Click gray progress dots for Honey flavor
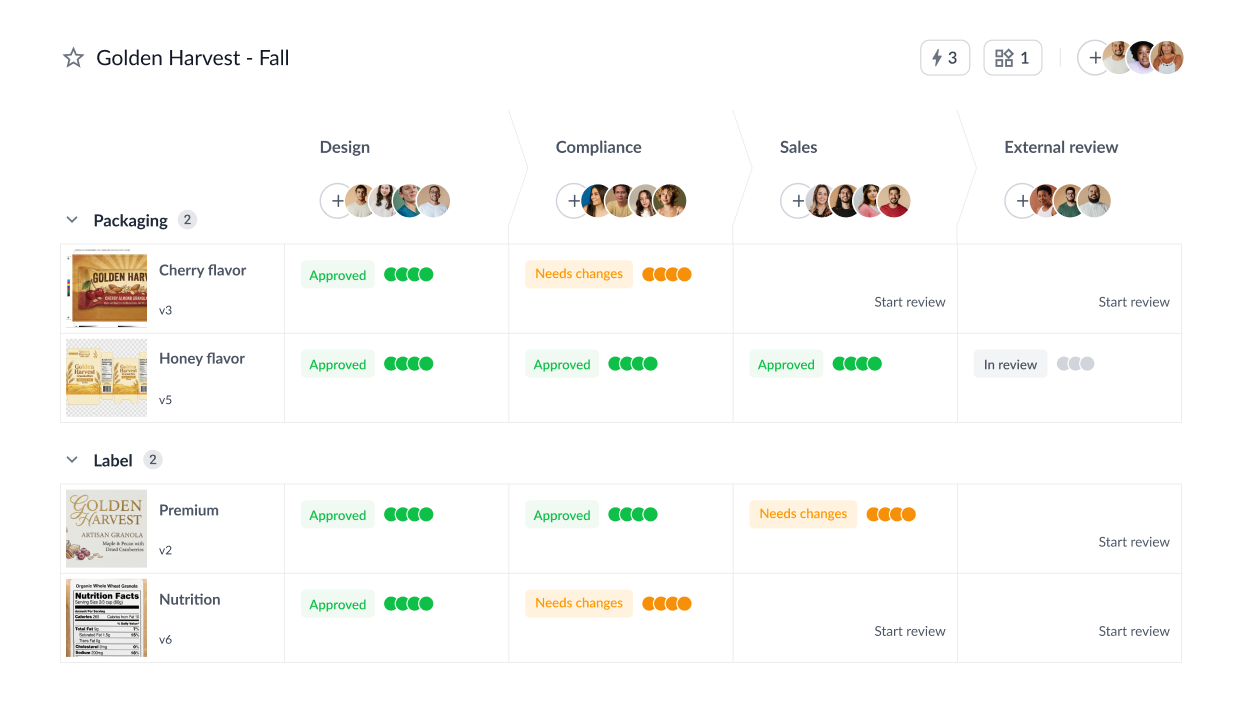 (x=1076, y=364)
